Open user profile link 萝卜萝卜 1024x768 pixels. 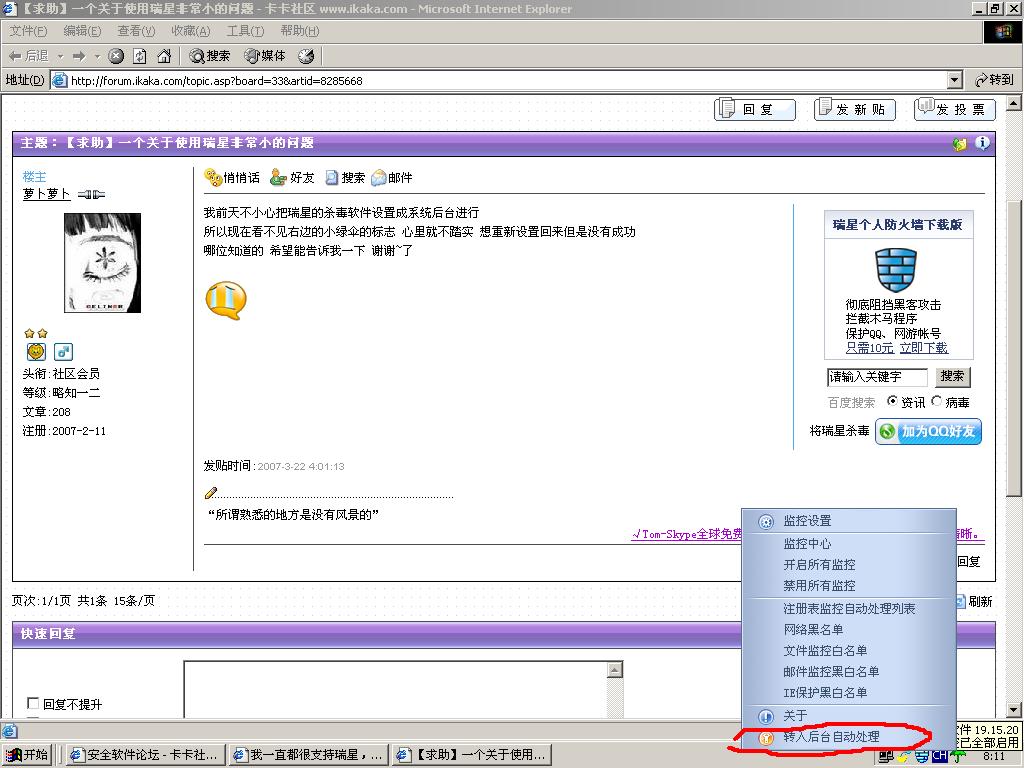point(46,194)
